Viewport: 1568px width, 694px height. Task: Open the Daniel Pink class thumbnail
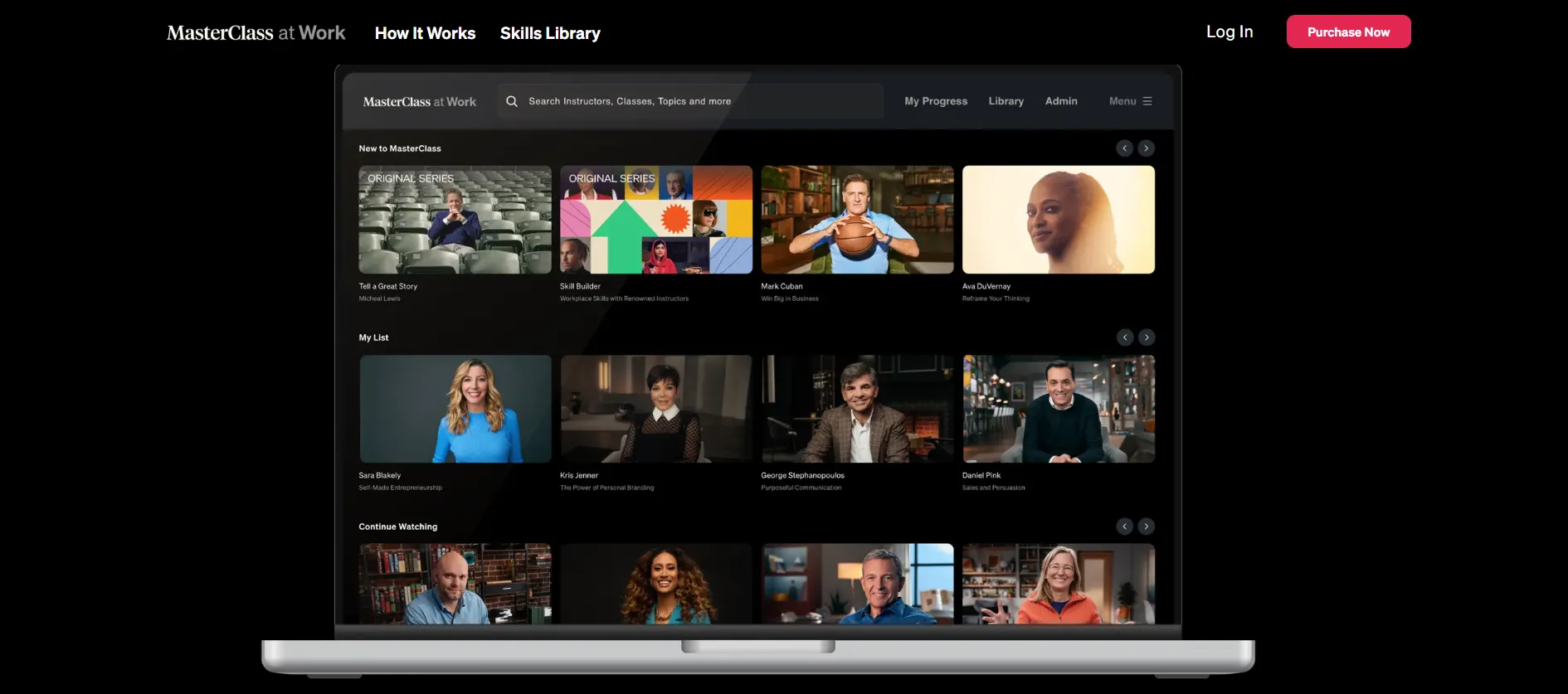pos(1059,409)
